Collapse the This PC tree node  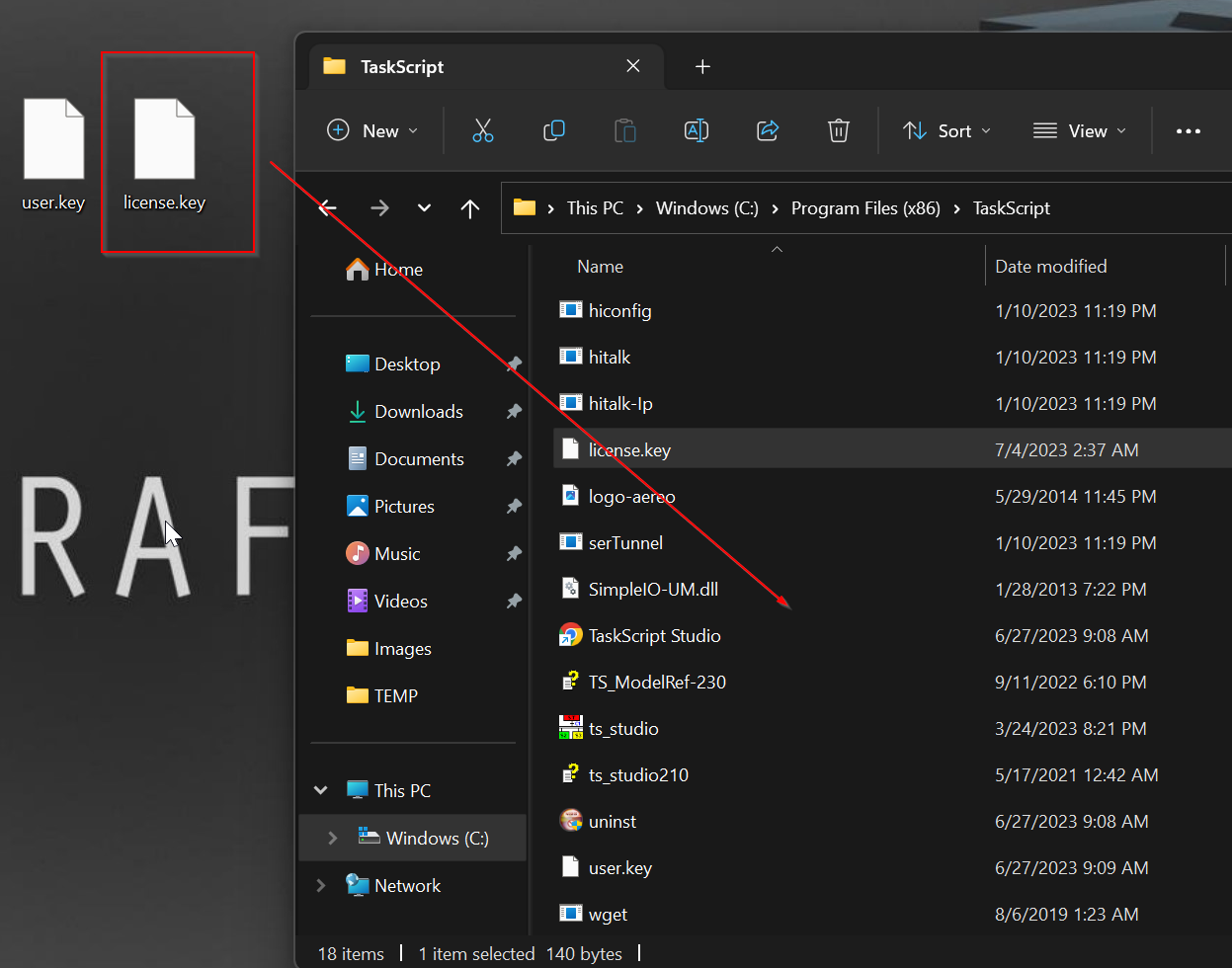point(320,790)
